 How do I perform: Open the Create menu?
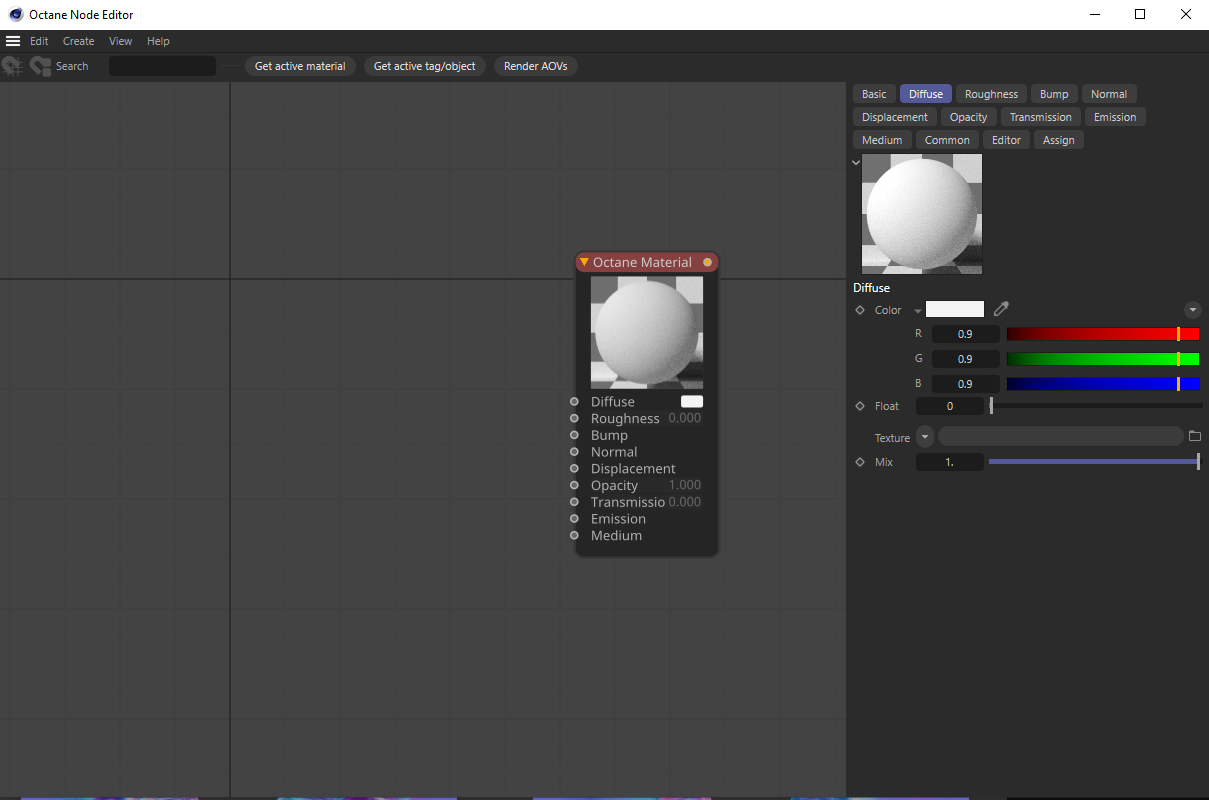(78, 41)
